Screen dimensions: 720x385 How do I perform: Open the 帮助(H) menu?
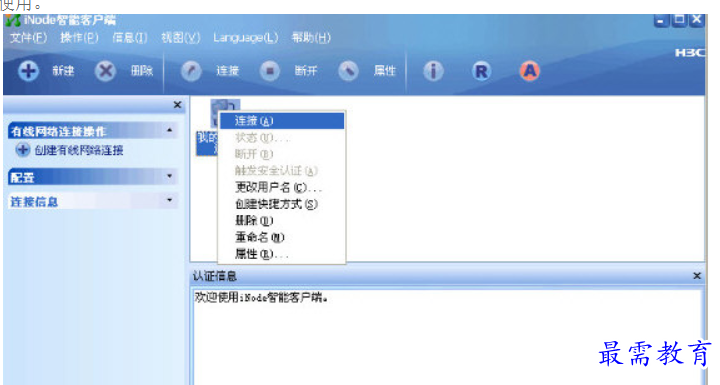[x=311, y=38]
